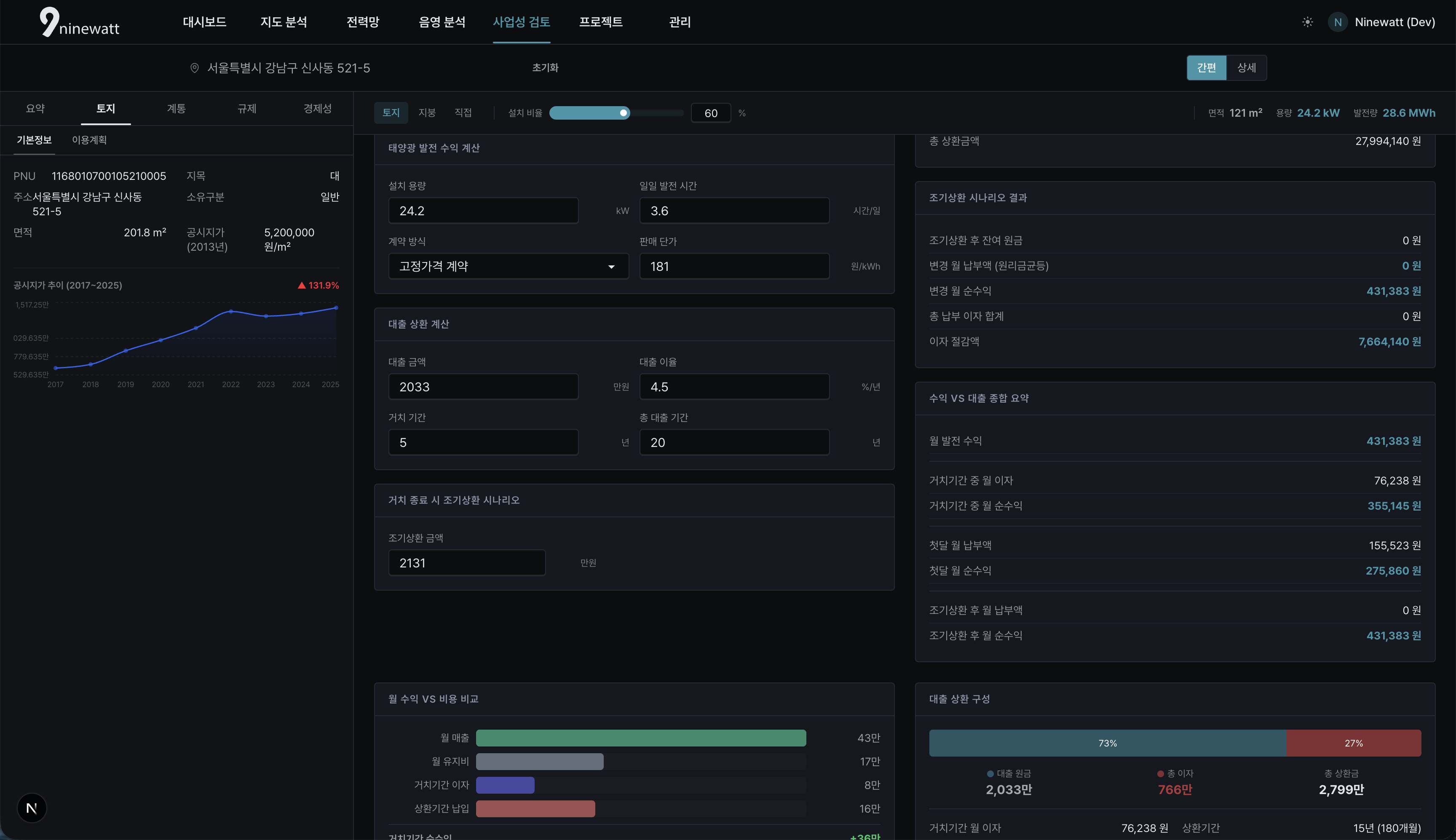Click the 거치 기간 year field
The image size is (1456, 840).
483,442
